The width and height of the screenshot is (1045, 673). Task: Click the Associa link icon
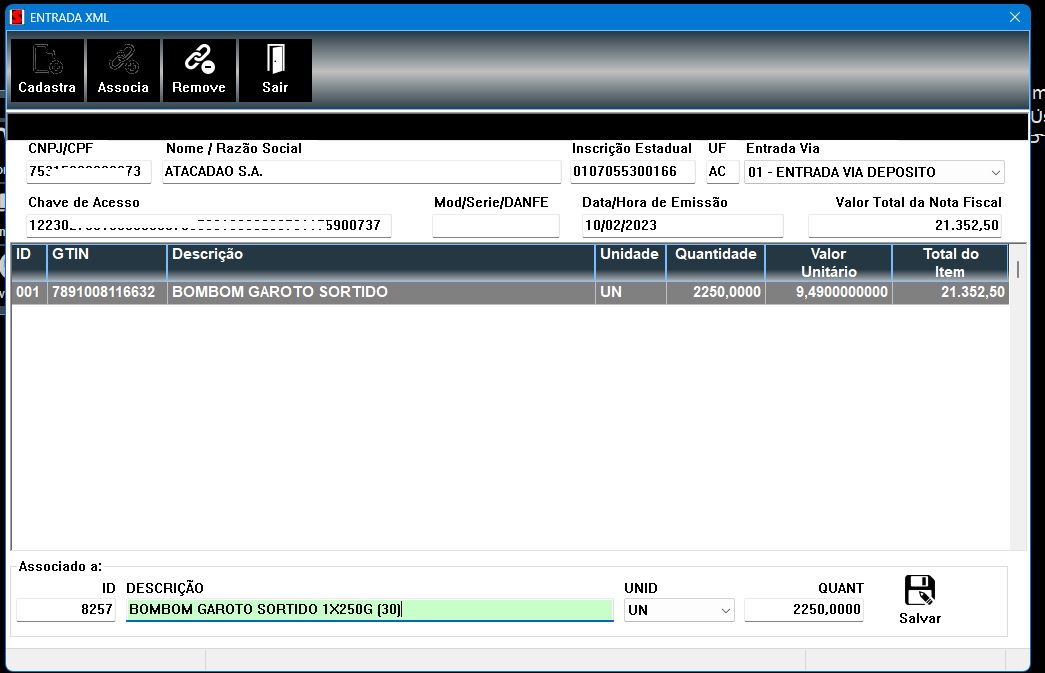(123, 61)
